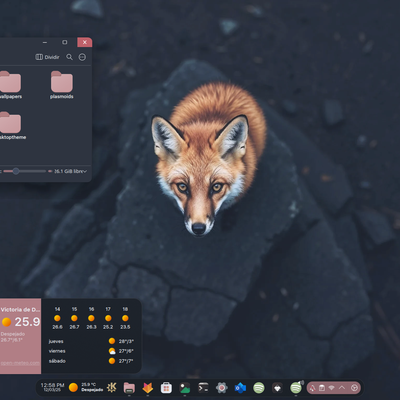Click the big sun icon beside 25.9
Screen dimensions: 400x400
coord(7,322)
